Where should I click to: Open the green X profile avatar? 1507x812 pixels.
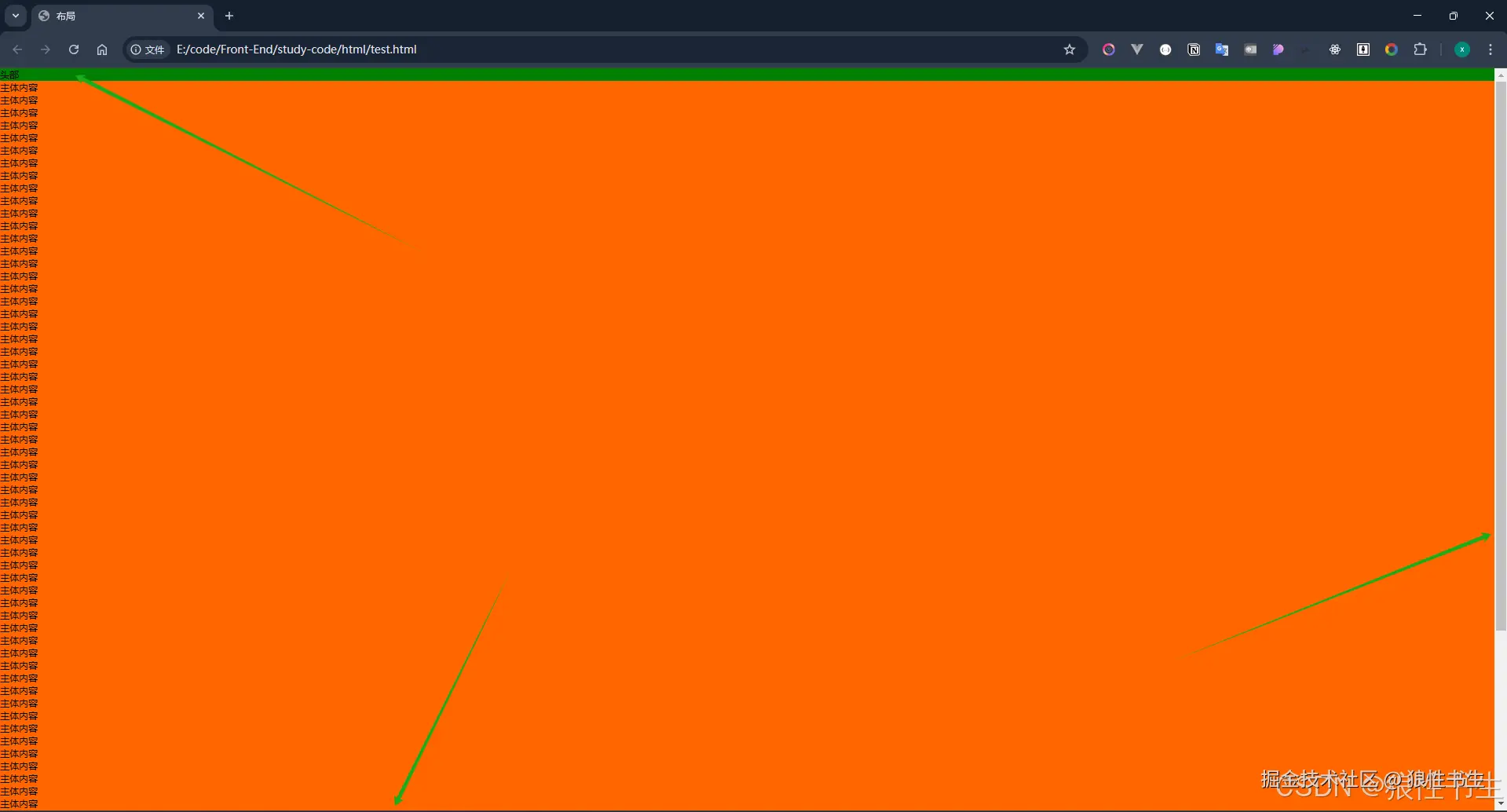pos(1462,49)
